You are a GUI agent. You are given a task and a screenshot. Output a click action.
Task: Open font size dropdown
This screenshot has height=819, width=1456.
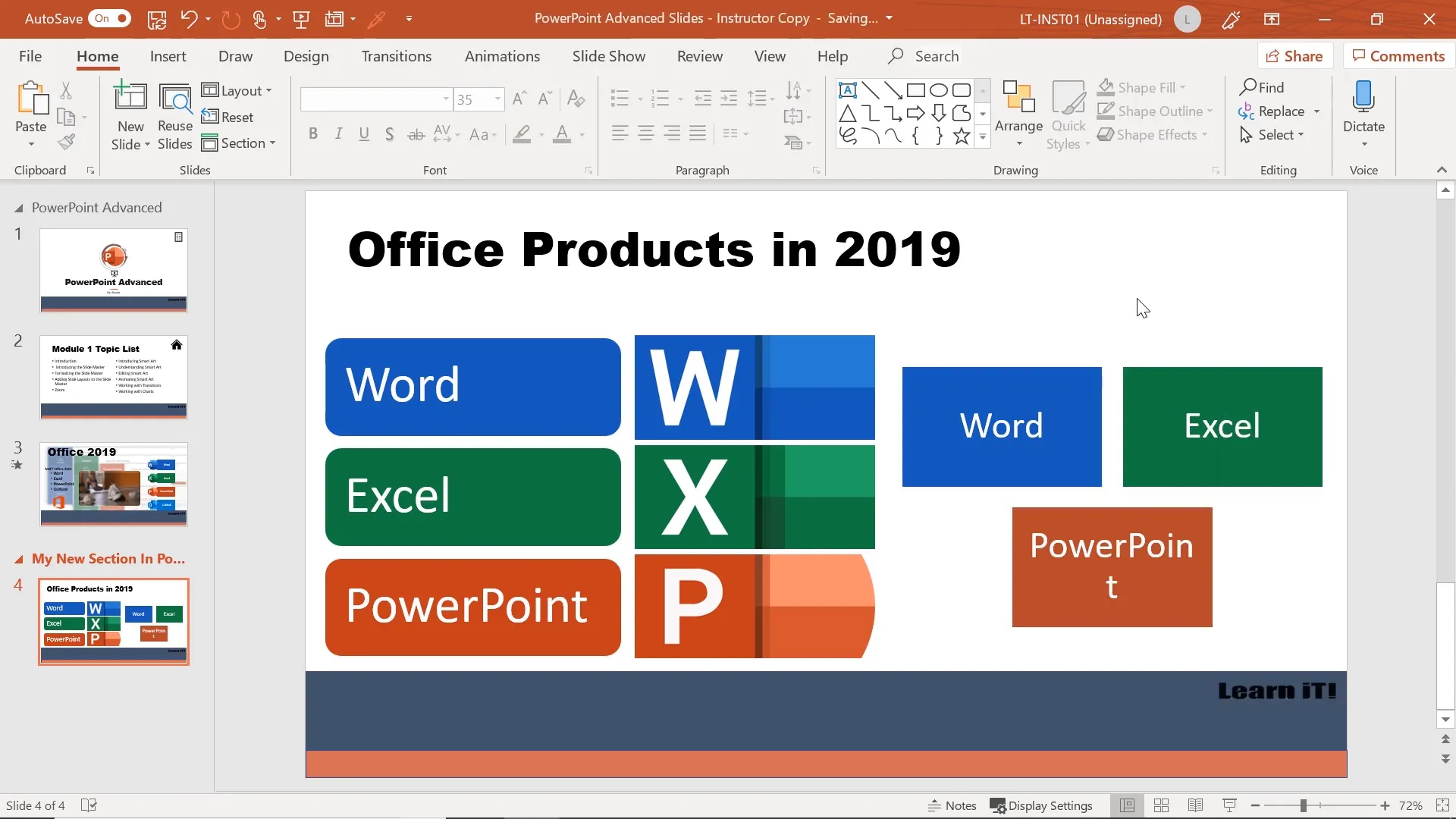(497, 99)
